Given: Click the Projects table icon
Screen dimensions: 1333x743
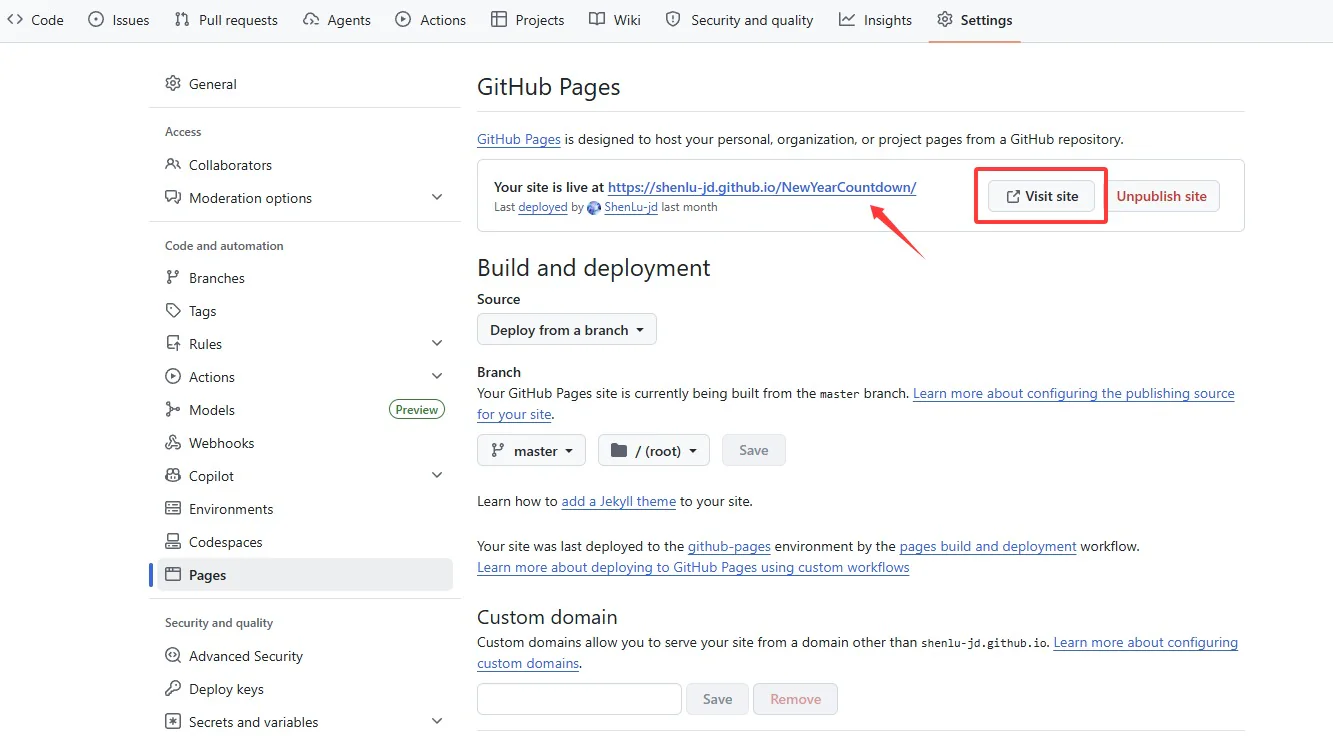Looking at the screenshot, I should (x=499, y=20).
